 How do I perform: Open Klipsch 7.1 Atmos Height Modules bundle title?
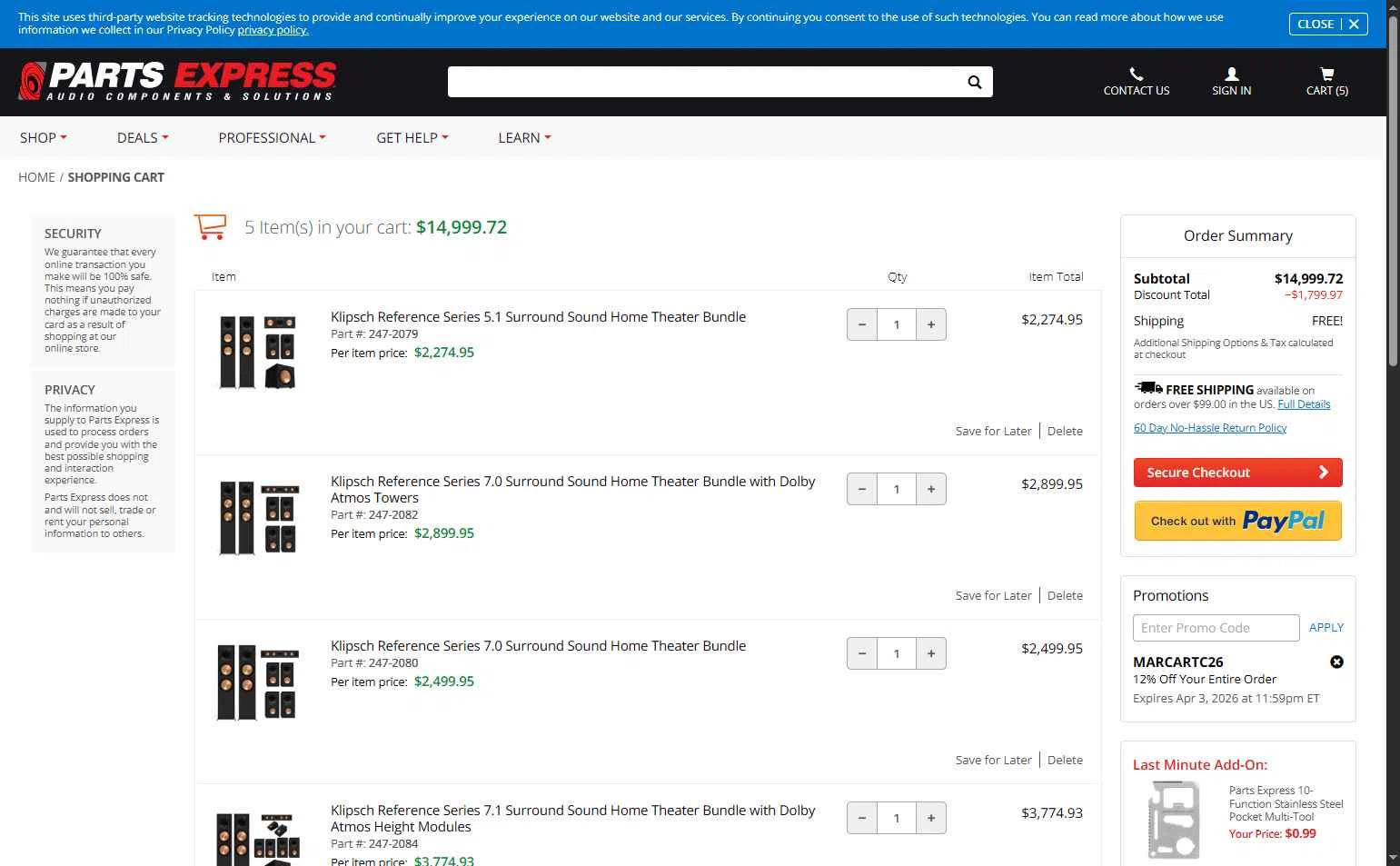[x=572, y=819]
